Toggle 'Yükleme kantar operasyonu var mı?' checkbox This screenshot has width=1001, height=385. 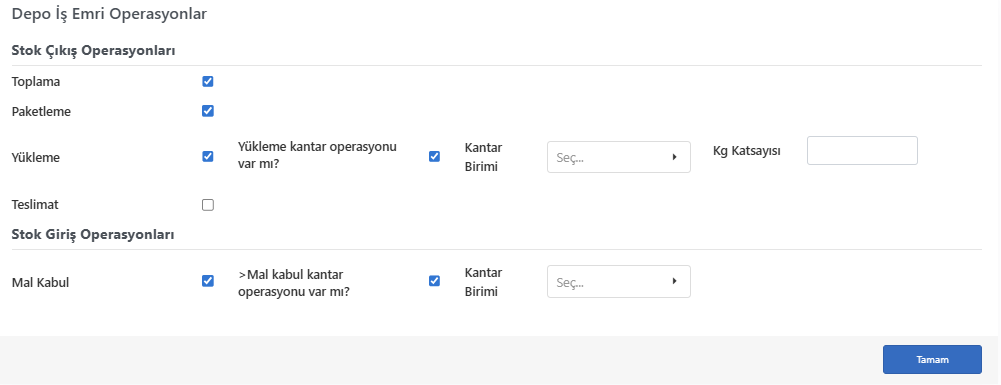click(434, 156)
